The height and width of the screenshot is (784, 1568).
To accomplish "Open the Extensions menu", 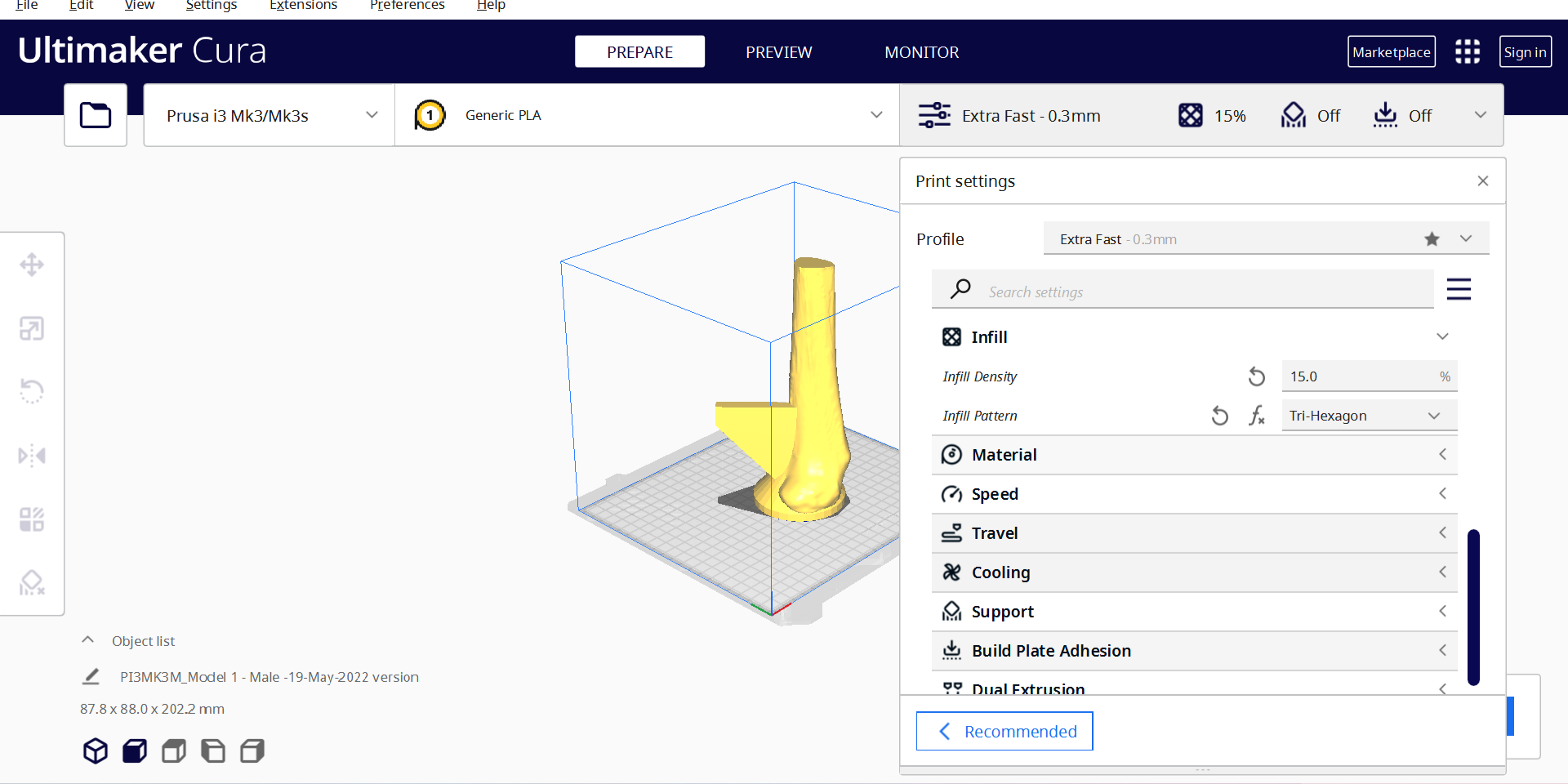I will [303, 6].
